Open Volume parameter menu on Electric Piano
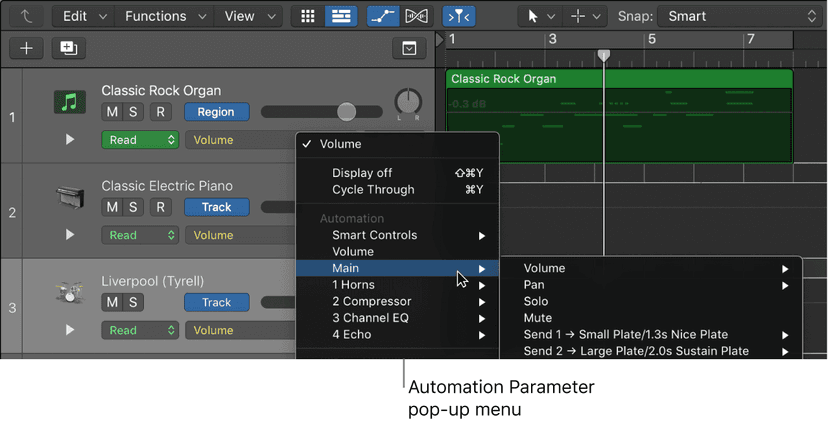 point(240,235)
